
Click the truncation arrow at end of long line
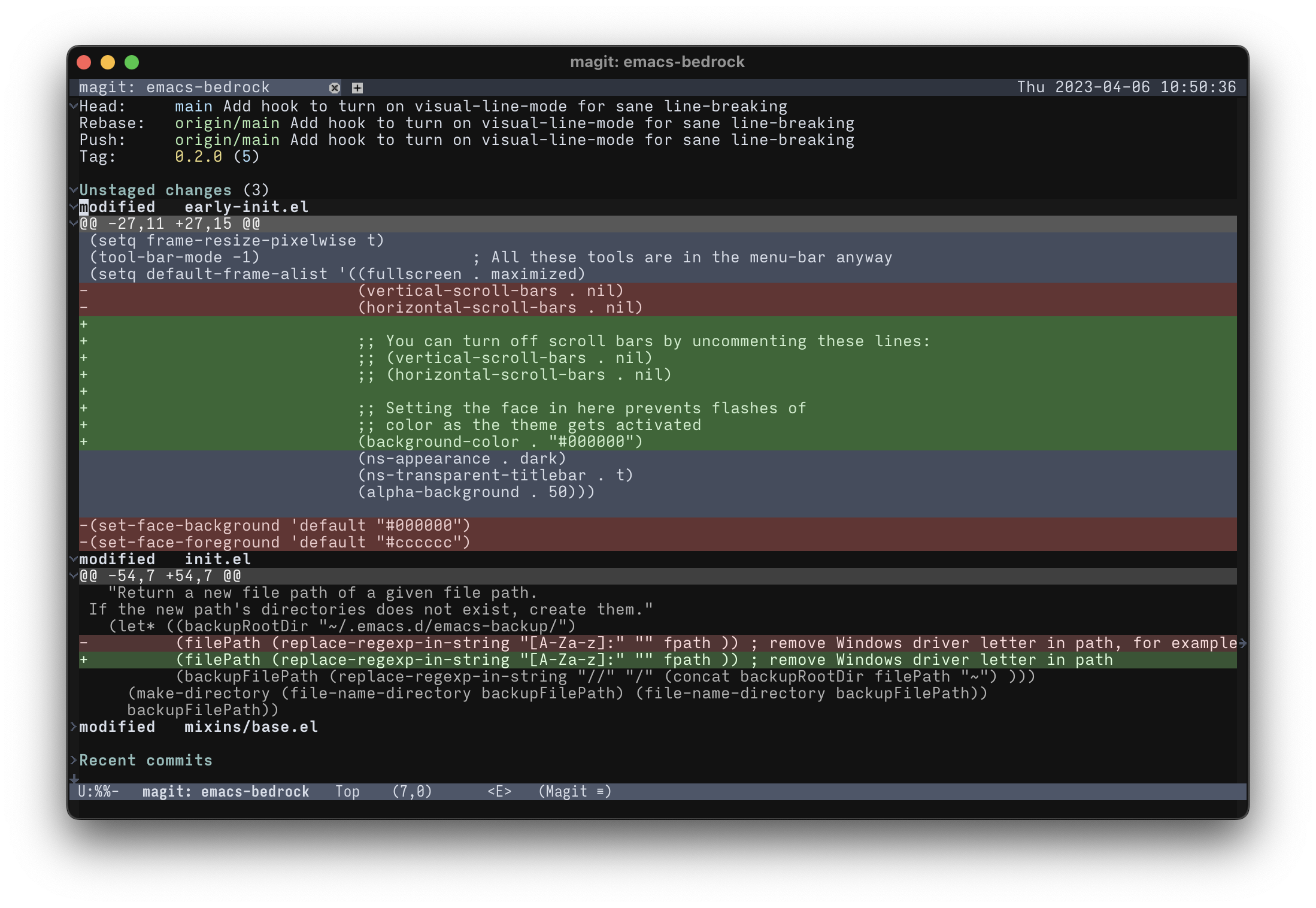point(1243,643)
